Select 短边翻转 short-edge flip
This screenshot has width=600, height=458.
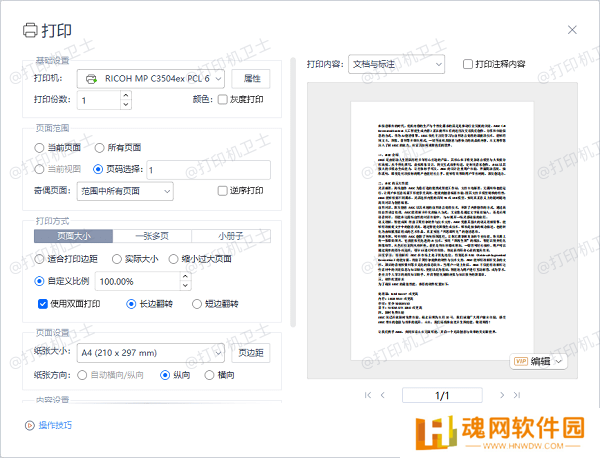tap(197, 304)
